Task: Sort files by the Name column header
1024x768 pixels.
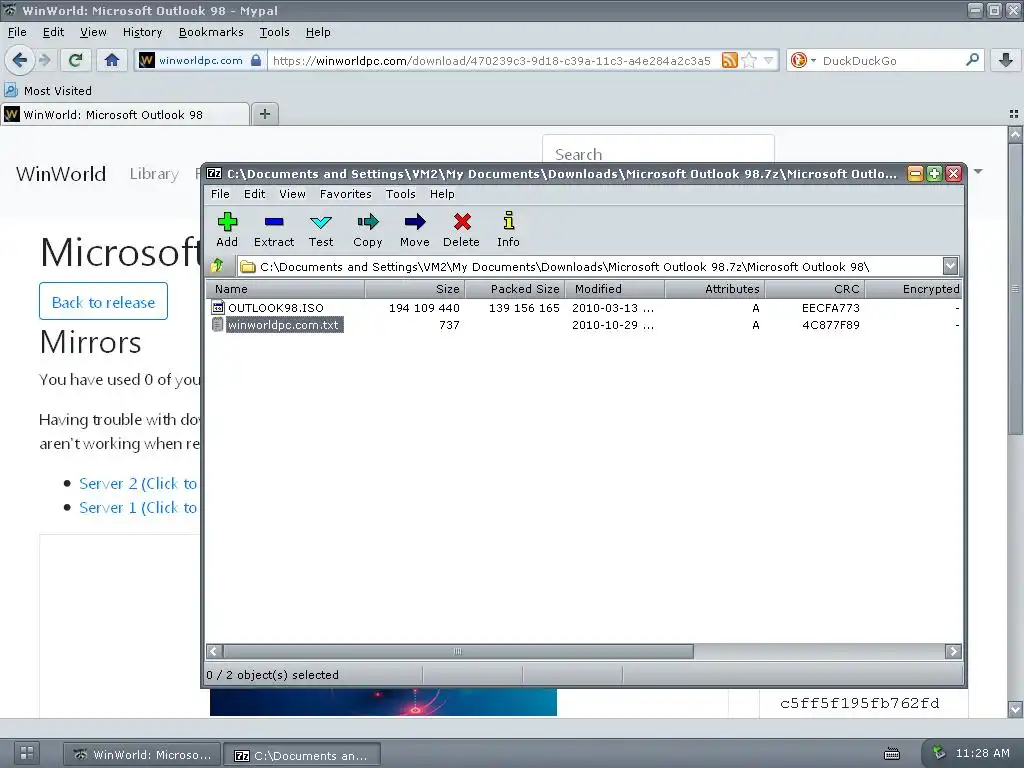Action: click(x=285, y=289)
